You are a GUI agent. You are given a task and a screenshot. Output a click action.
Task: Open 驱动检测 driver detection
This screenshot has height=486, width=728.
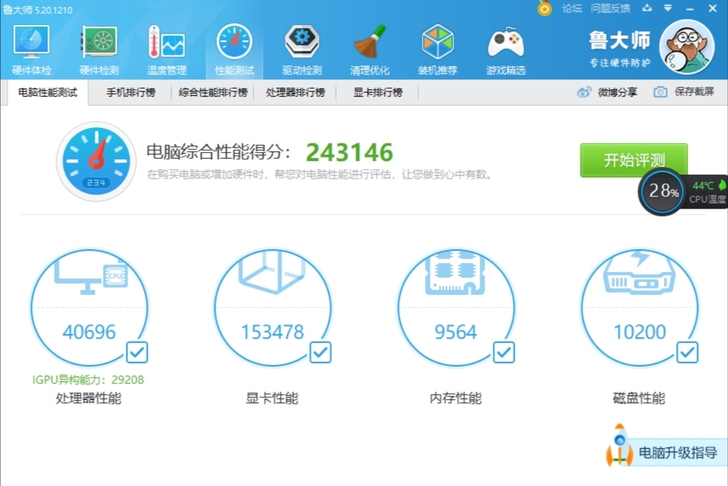(302, 50)
